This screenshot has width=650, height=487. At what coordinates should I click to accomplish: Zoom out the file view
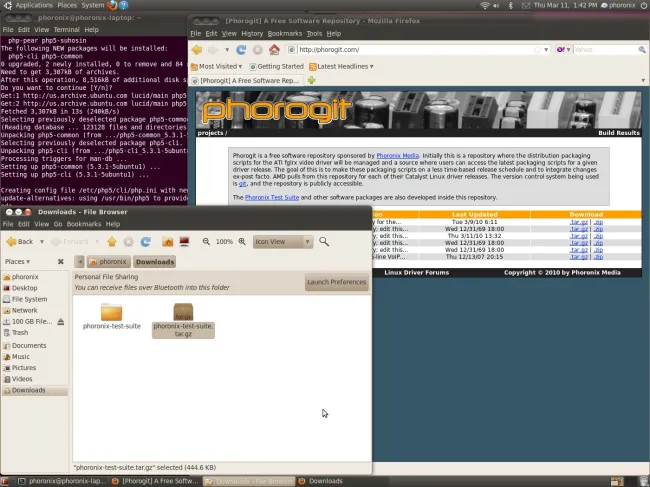click(206, 241)
